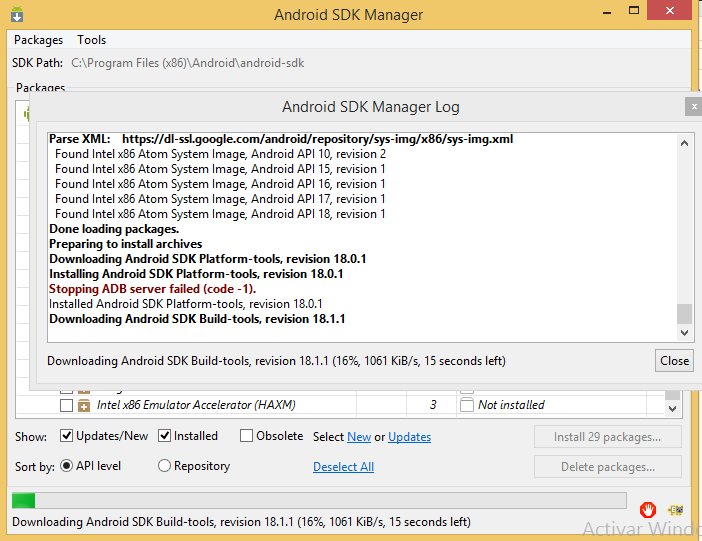This screenshot has height=541, width=702.
Task: Click the Intel x86 Emulator Accelerator (HAXM) label
Action: tap(196, 405)
